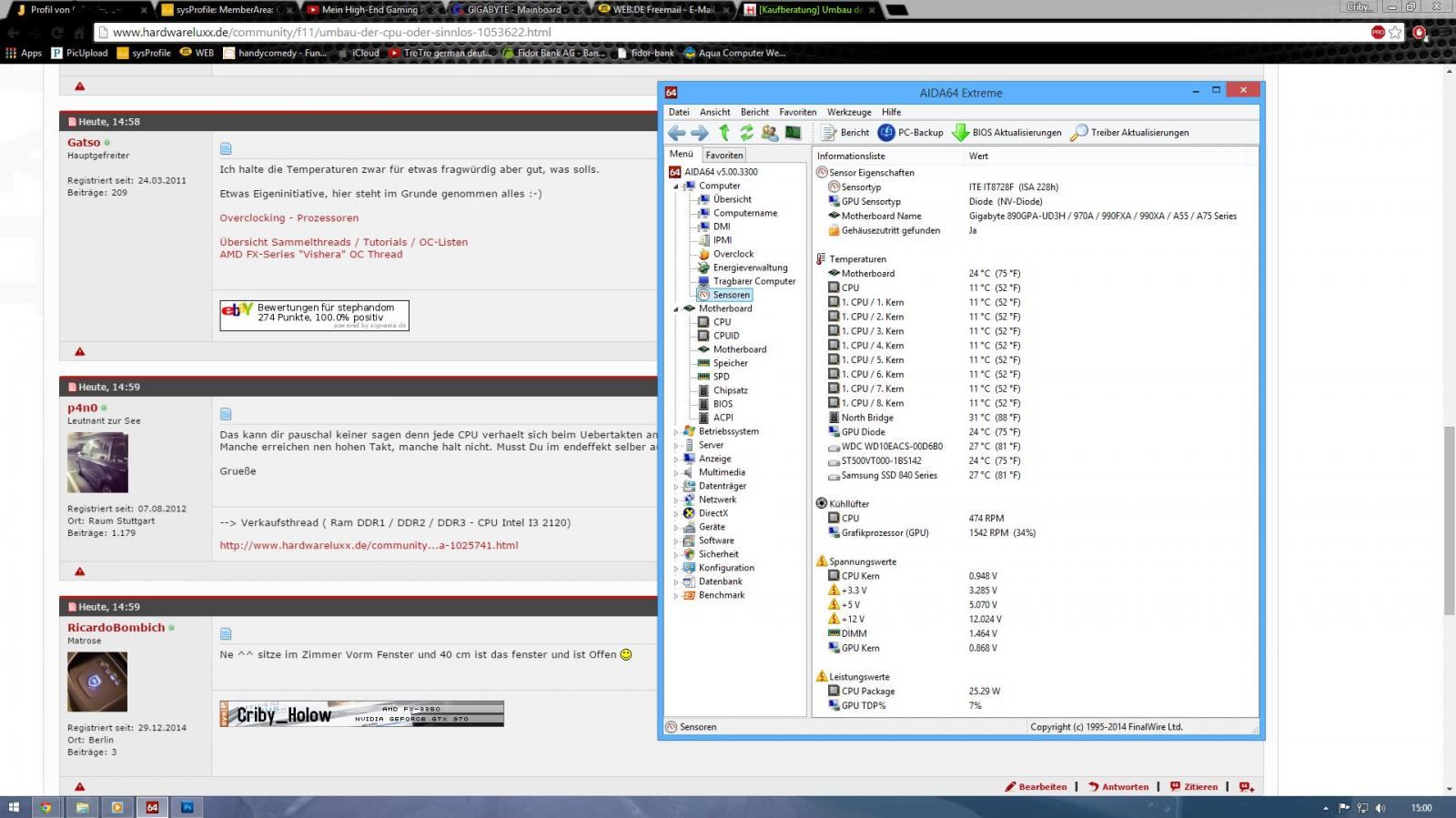Open Photoshop from the taskbar
The width and height of the screenshot is (1456, 818).
(x=187, y=807)
